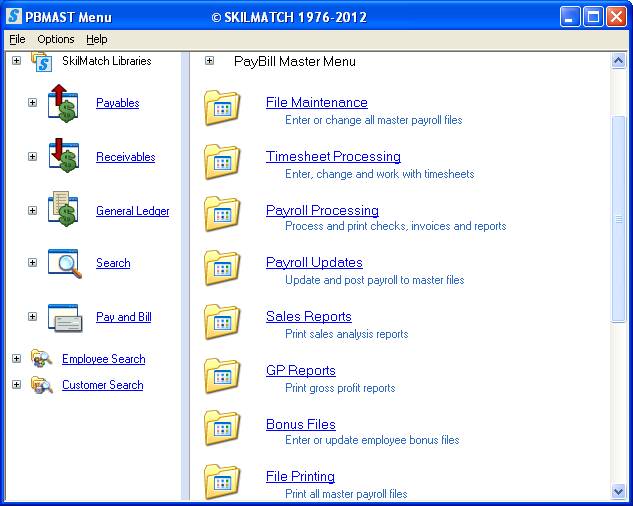Viewport: 633px width, 506px height.
Task: Open the Payroll Updates link
Action: click(314, 262)
